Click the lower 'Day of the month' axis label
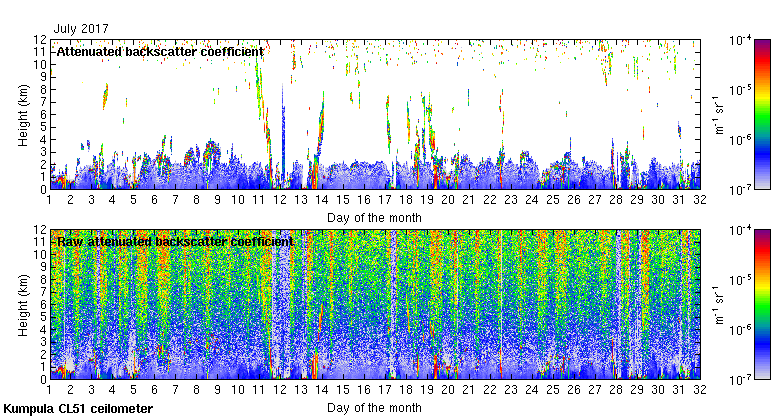 373,408
